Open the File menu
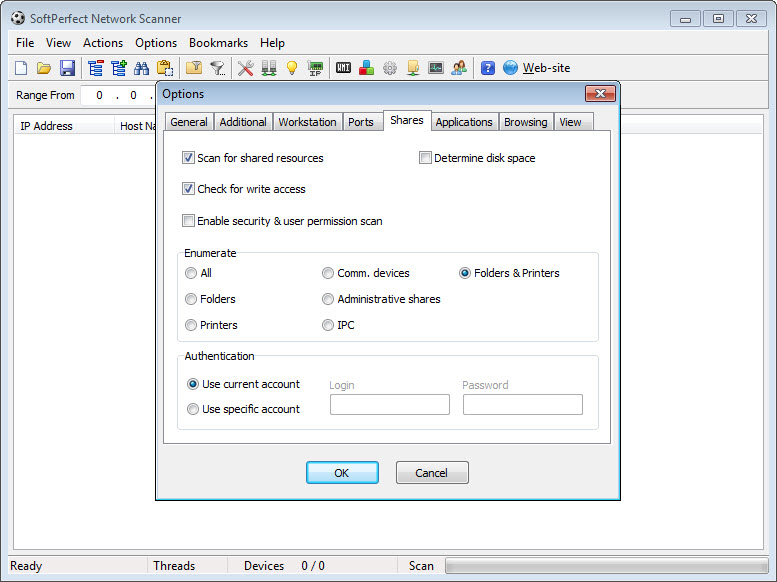This screenshot has width=777, height=582. pos(25,43)
